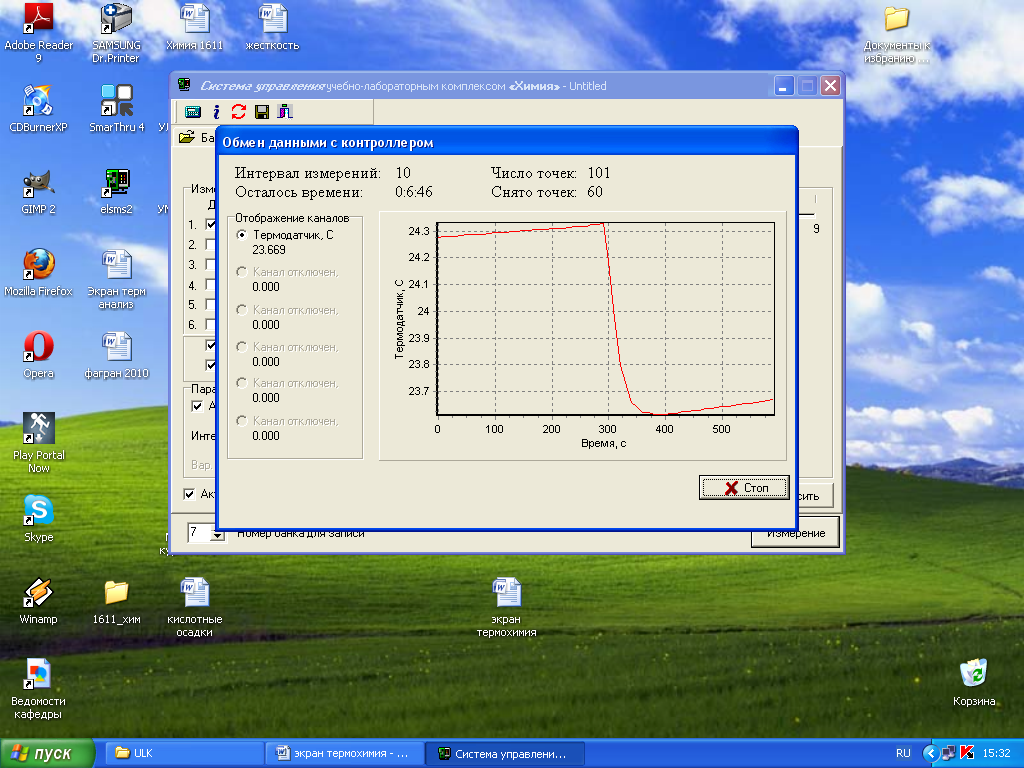Click the temperature reading '23.669'
This screenshot has height=768, width=1024.
click(268, 249)
